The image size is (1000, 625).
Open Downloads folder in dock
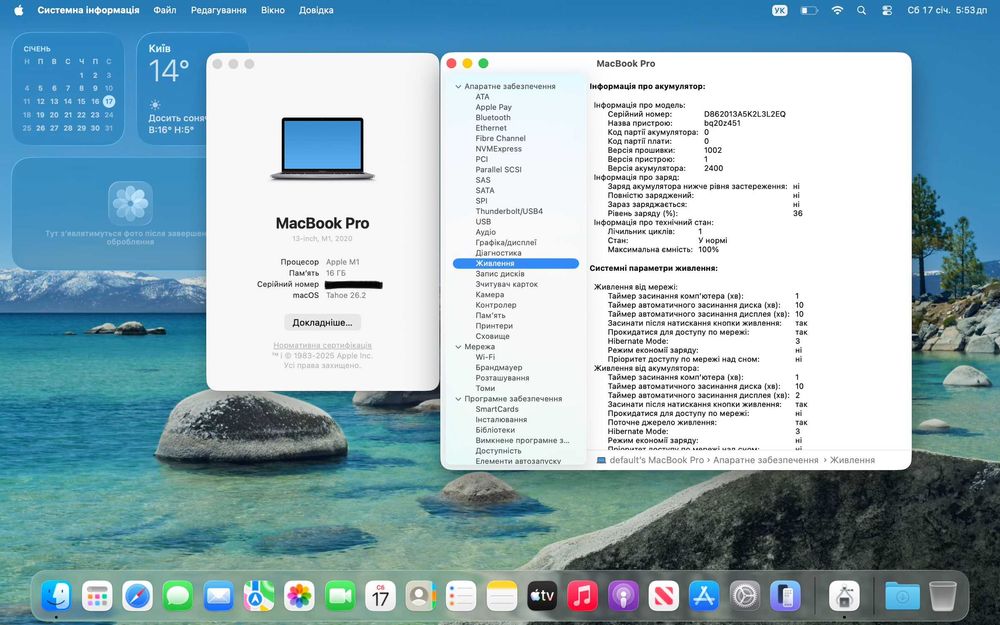902,596
